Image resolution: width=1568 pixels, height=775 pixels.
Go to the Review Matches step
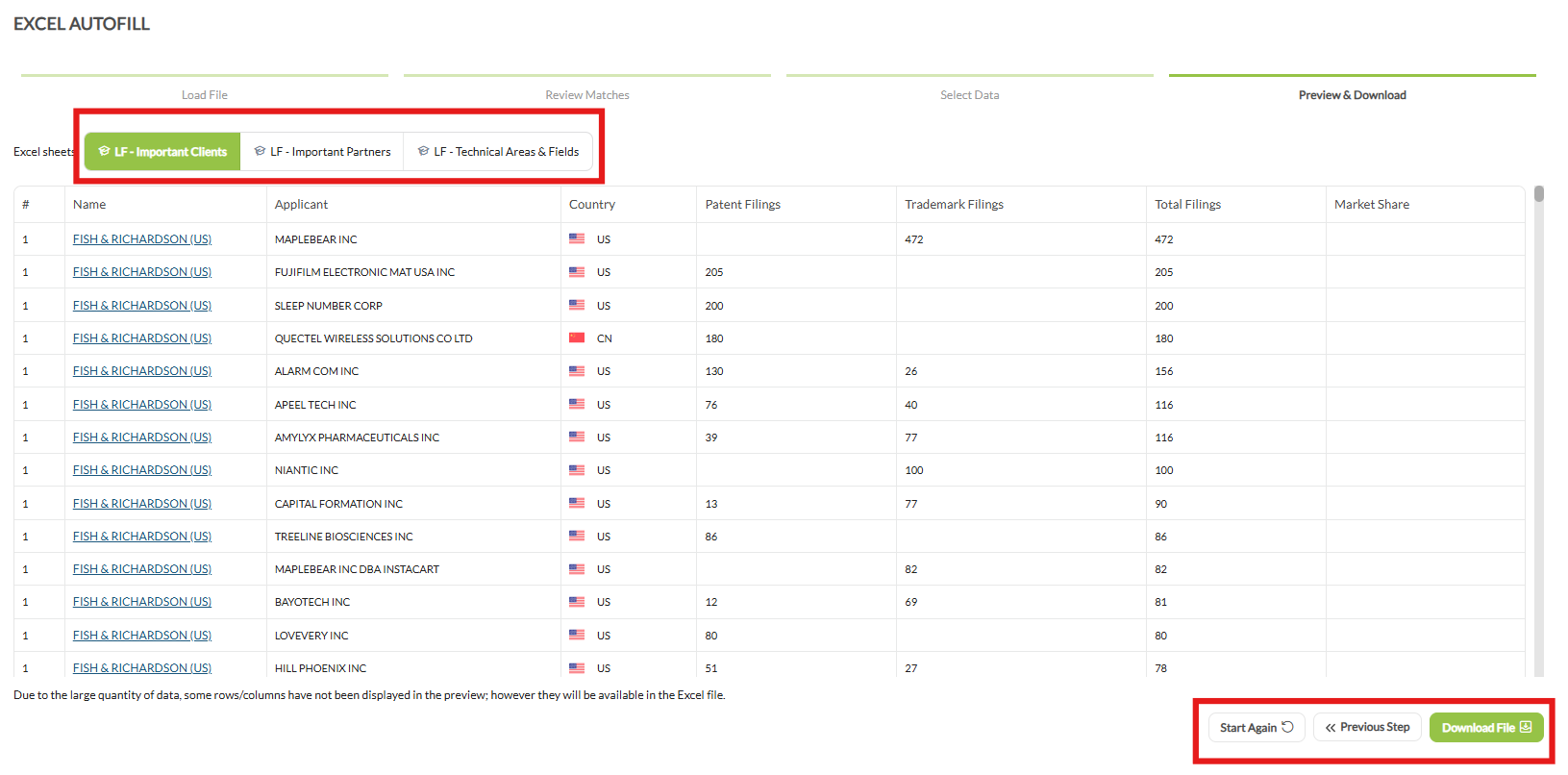587,94
